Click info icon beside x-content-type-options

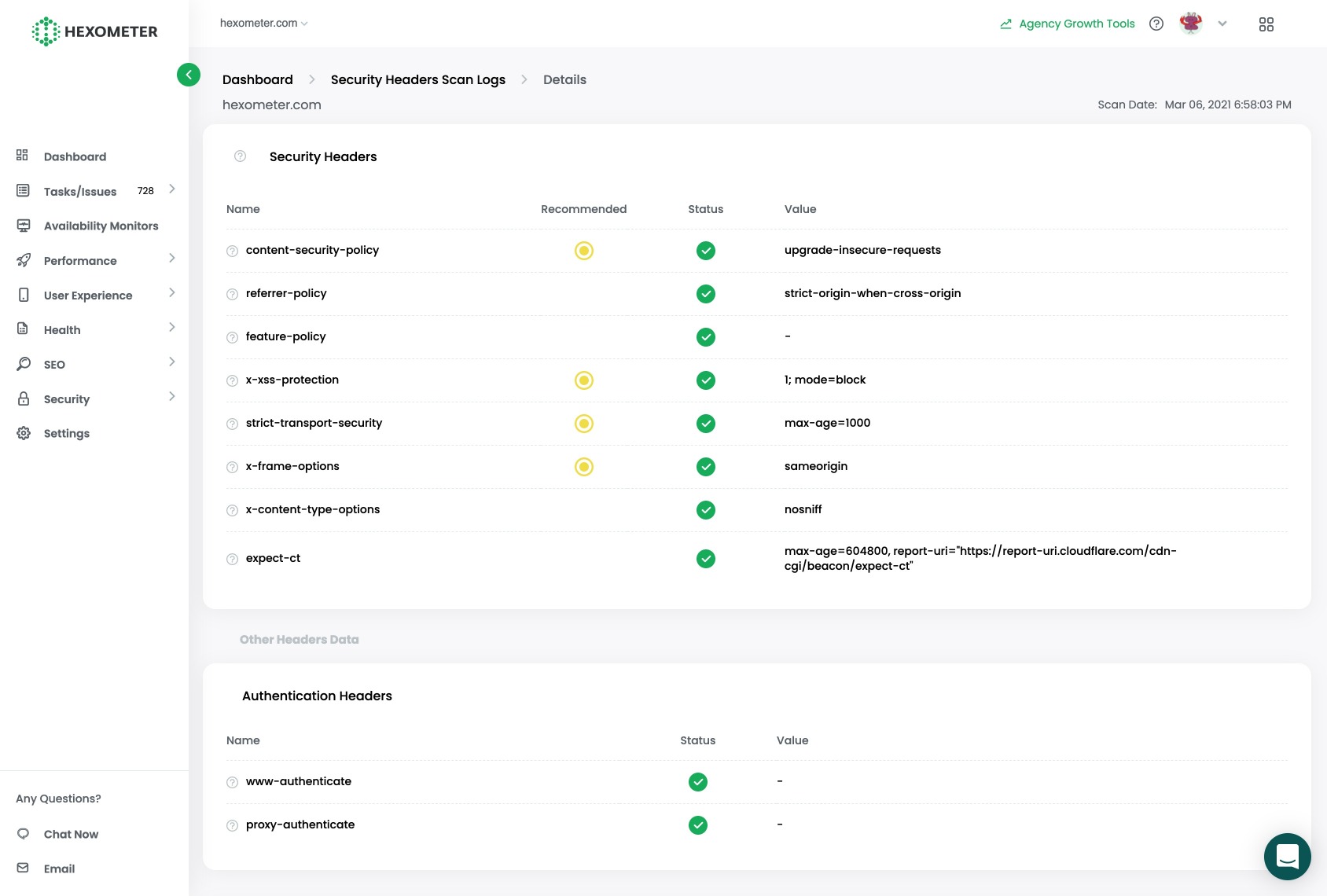233,511
